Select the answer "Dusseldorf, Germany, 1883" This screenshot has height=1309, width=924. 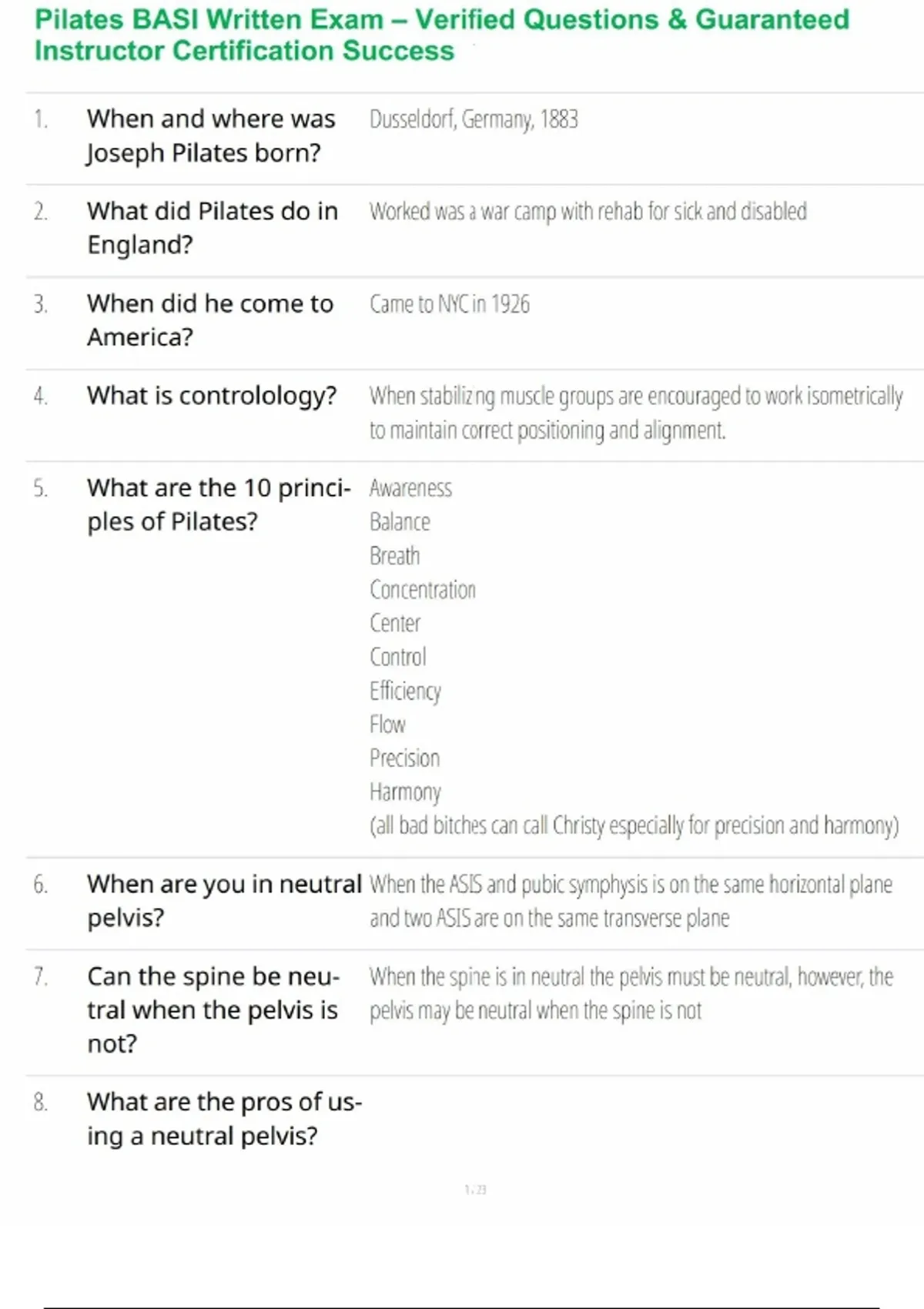(474, 119)
